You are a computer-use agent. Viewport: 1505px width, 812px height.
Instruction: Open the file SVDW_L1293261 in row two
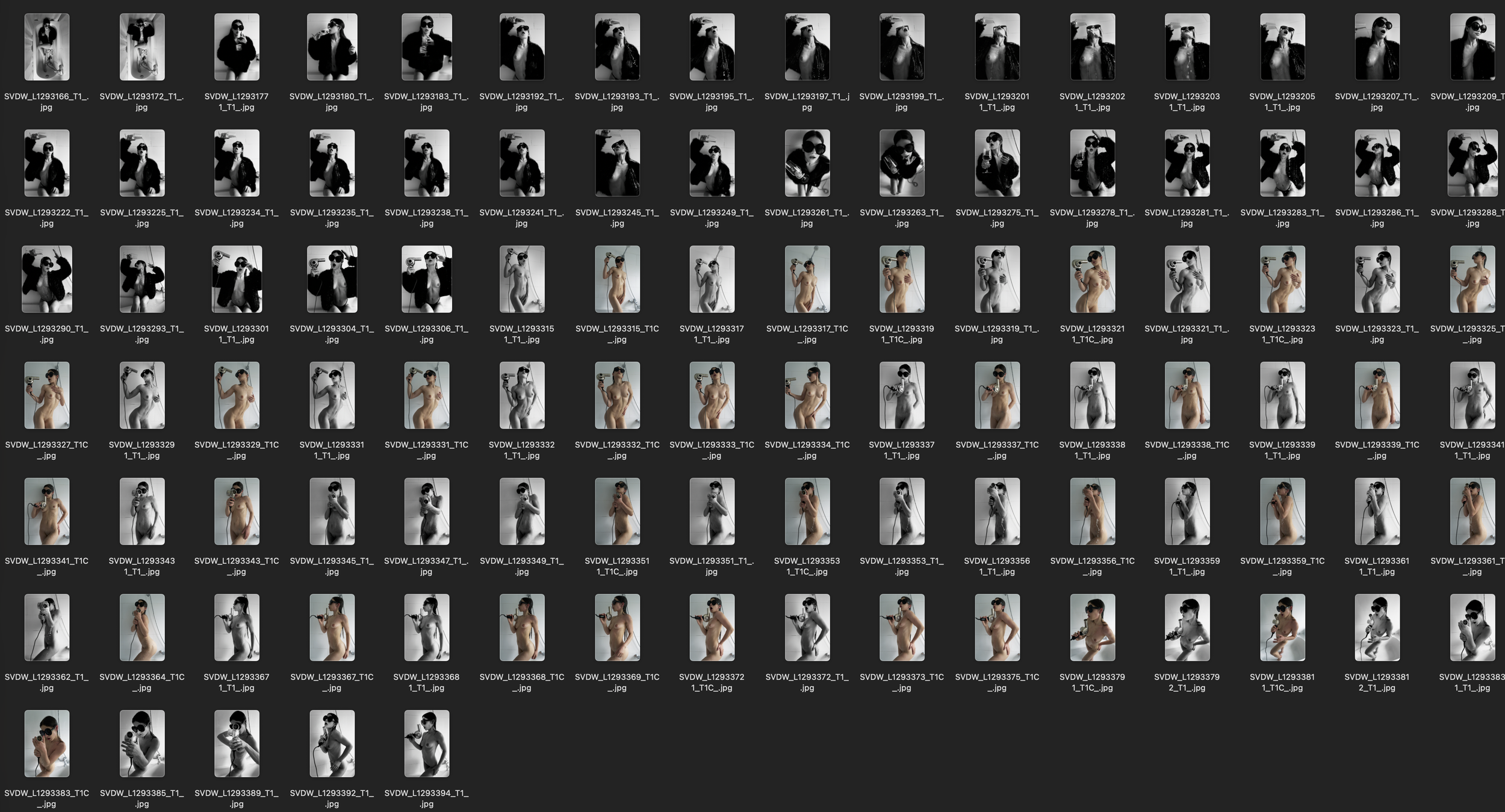[807, 163]
